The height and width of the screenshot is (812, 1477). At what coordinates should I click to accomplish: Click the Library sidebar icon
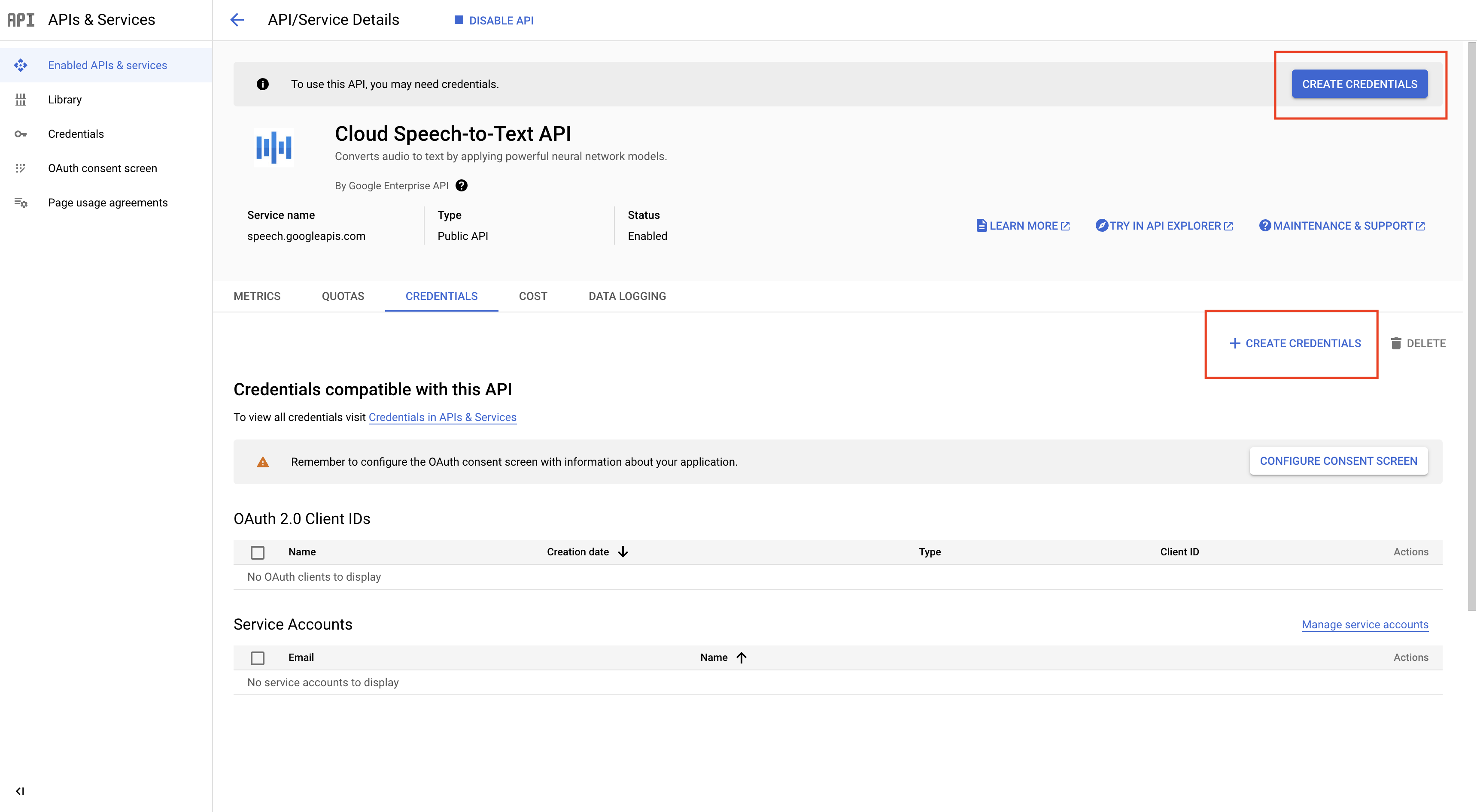(21, 100)
